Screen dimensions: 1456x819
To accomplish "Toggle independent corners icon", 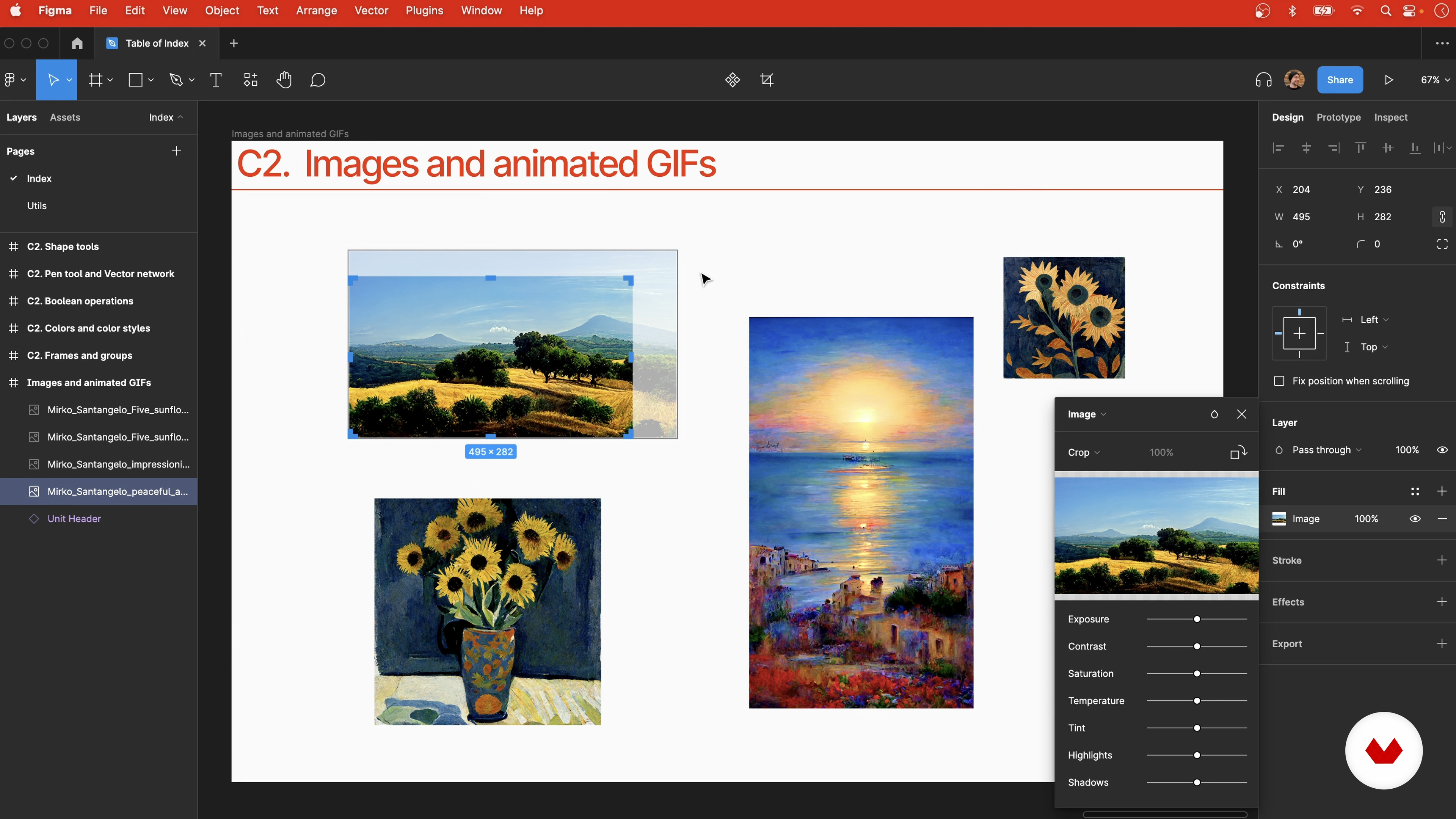I will 1442,244.
